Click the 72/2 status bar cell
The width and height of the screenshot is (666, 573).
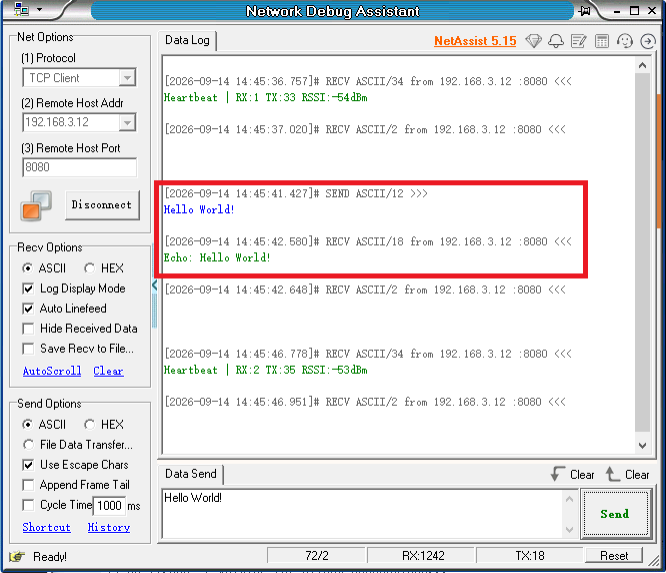click(x=316, y=556)
